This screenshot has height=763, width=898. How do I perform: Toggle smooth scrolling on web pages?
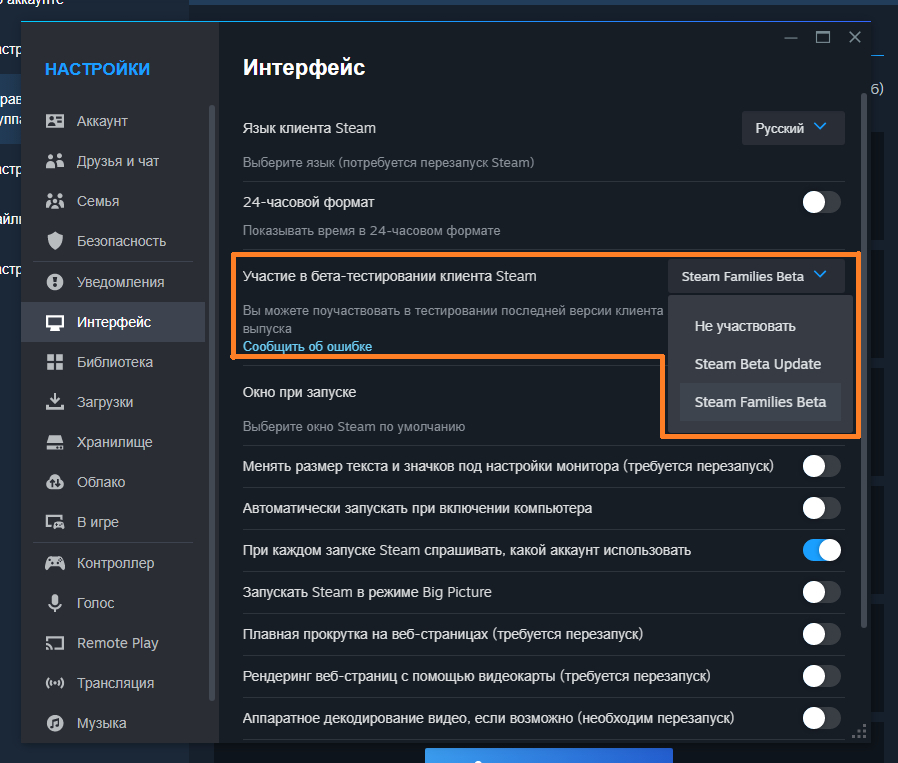821,634
